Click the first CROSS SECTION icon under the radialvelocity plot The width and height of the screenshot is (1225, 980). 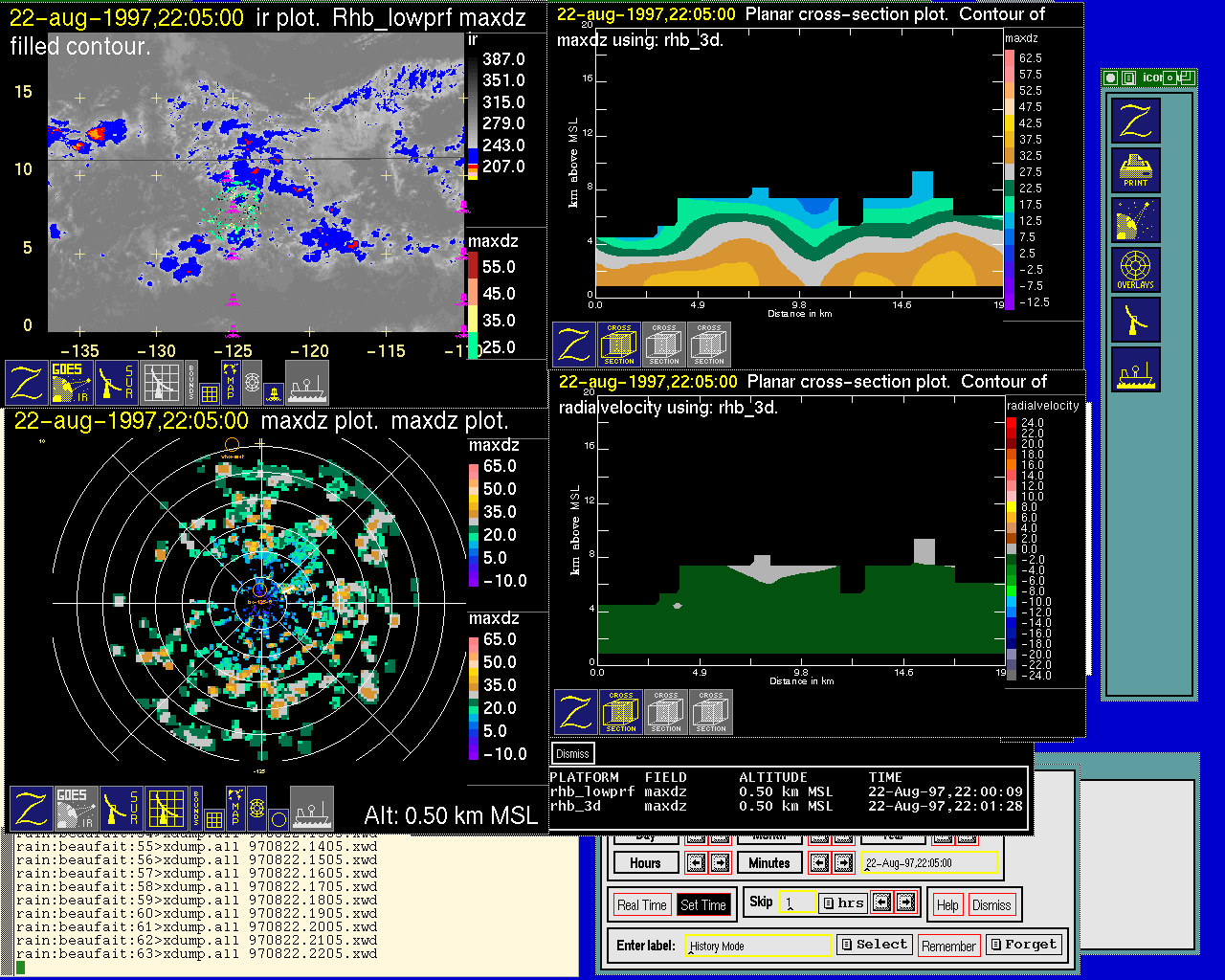tap(621, 712)
